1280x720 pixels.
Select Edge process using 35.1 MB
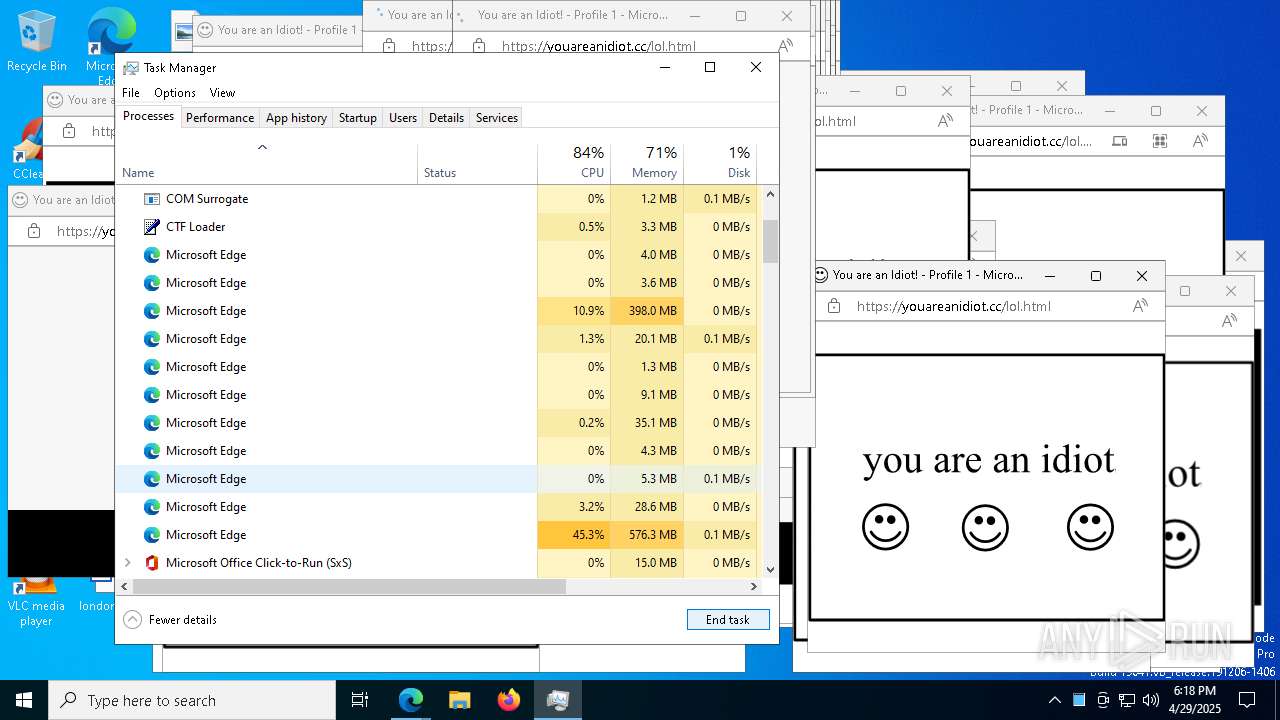click(438, 422)
